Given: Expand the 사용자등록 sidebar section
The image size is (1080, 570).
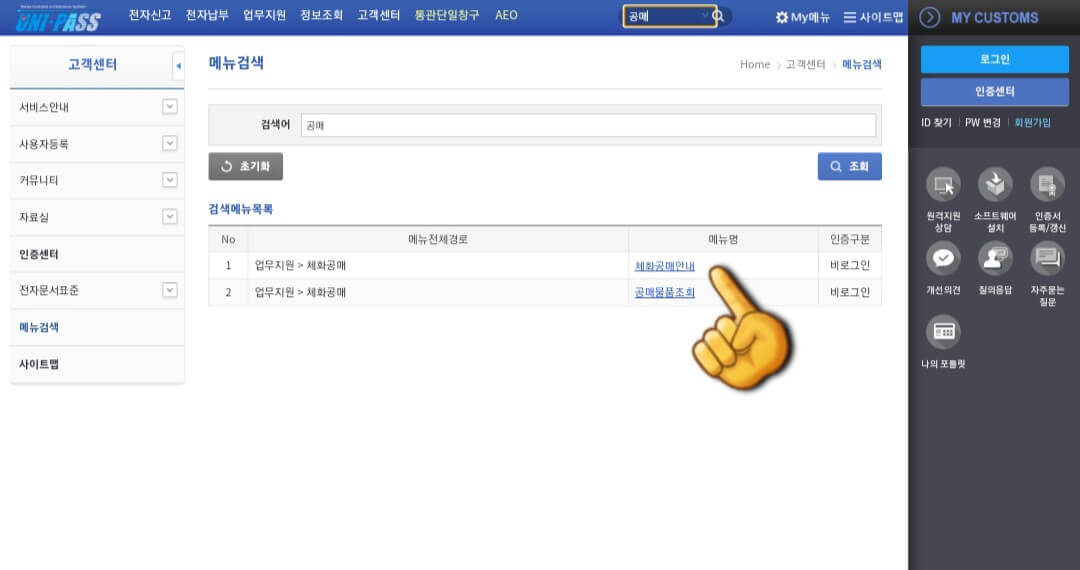Looking at the screenshot, I should 169,143.
